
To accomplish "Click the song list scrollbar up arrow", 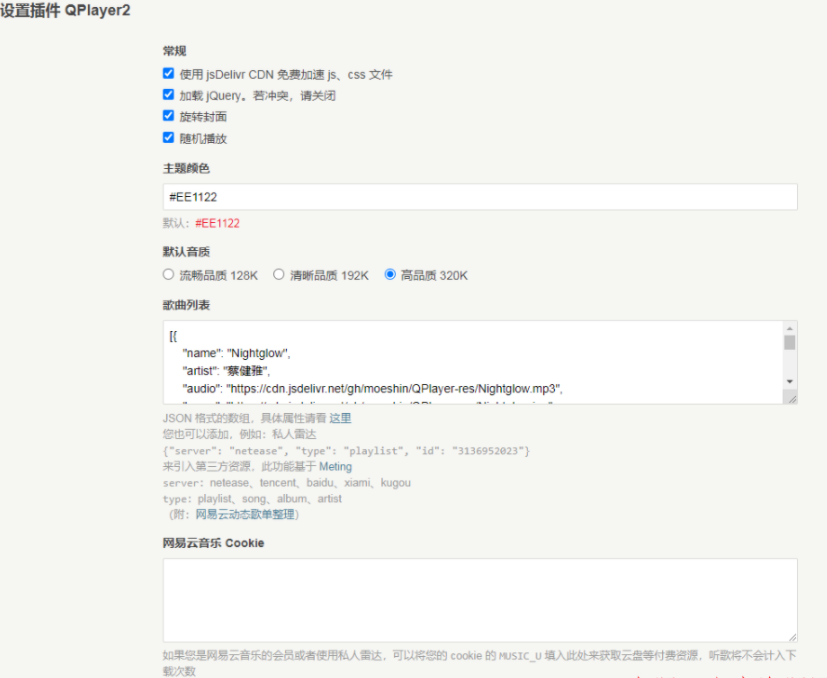I will pyautogui.click(x=789, y=328).
